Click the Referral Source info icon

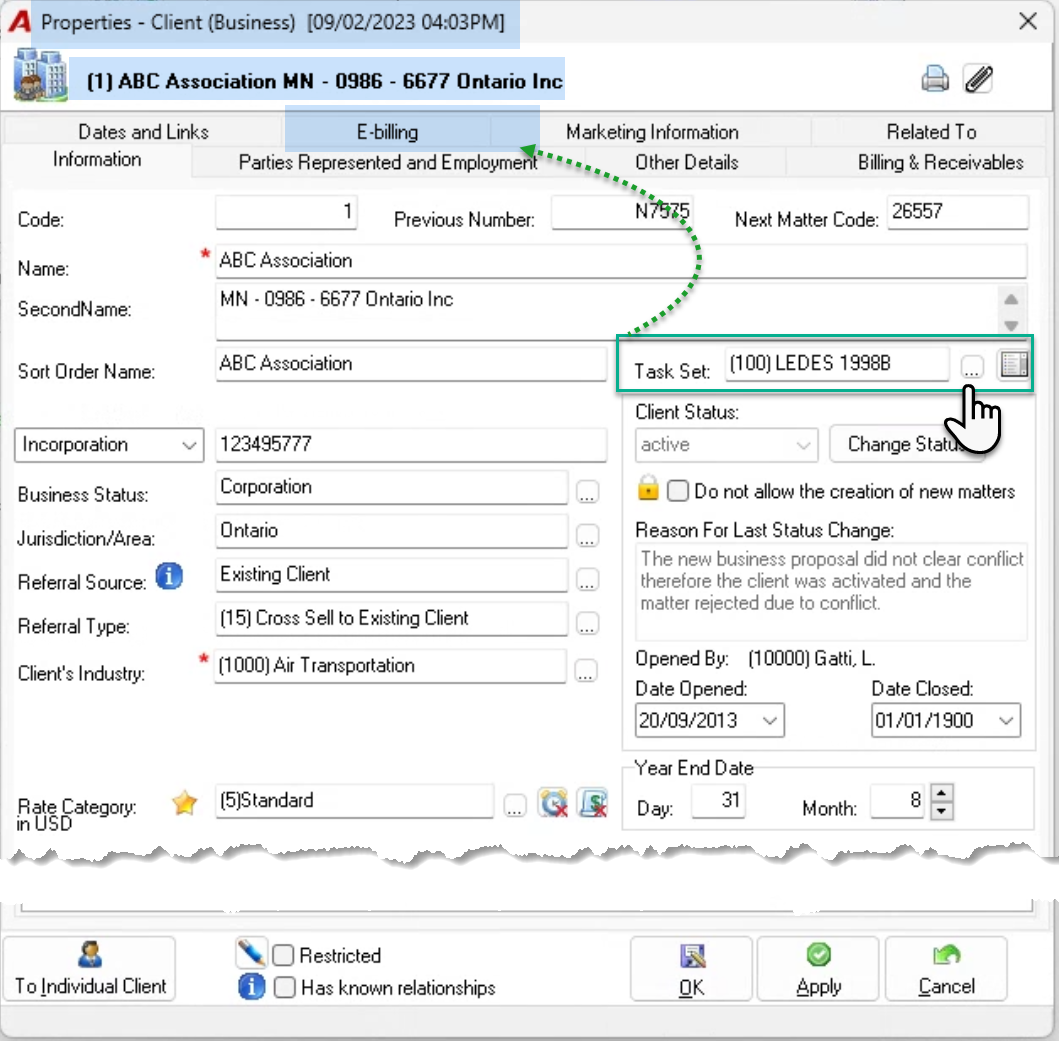click(169, 576)
